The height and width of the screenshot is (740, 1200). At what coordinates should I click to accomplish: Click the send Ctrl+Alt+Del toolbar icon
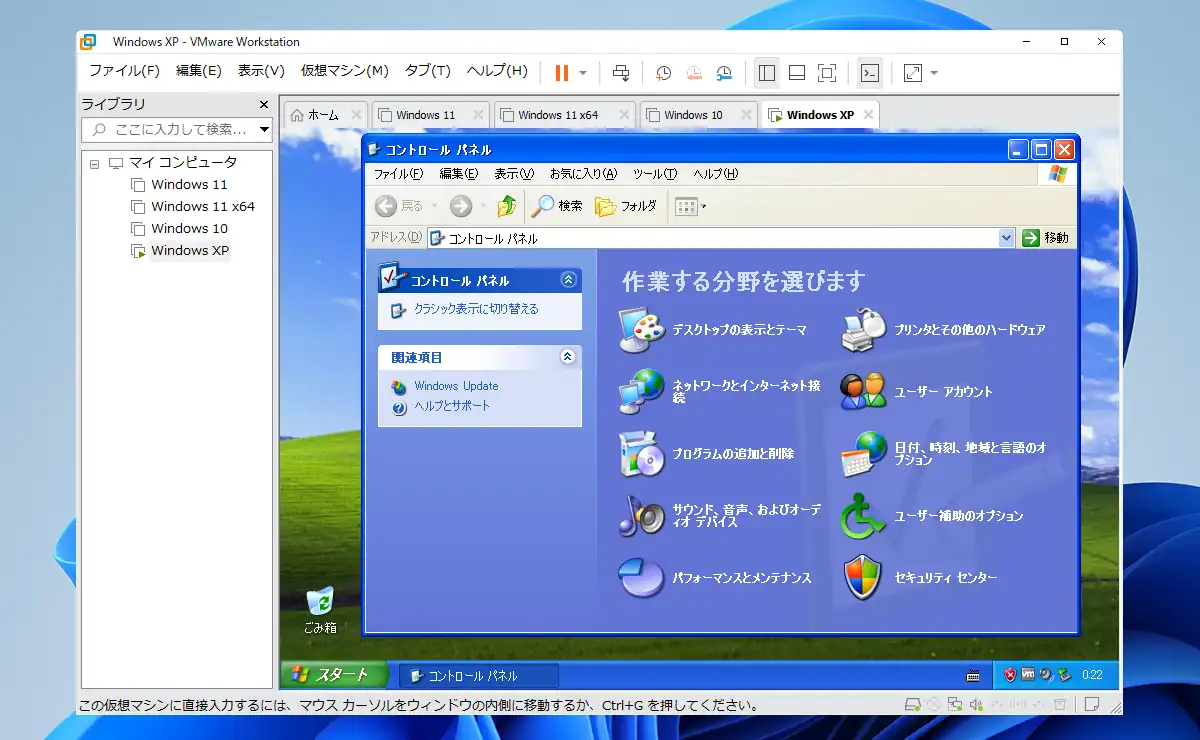pos(621,72)
